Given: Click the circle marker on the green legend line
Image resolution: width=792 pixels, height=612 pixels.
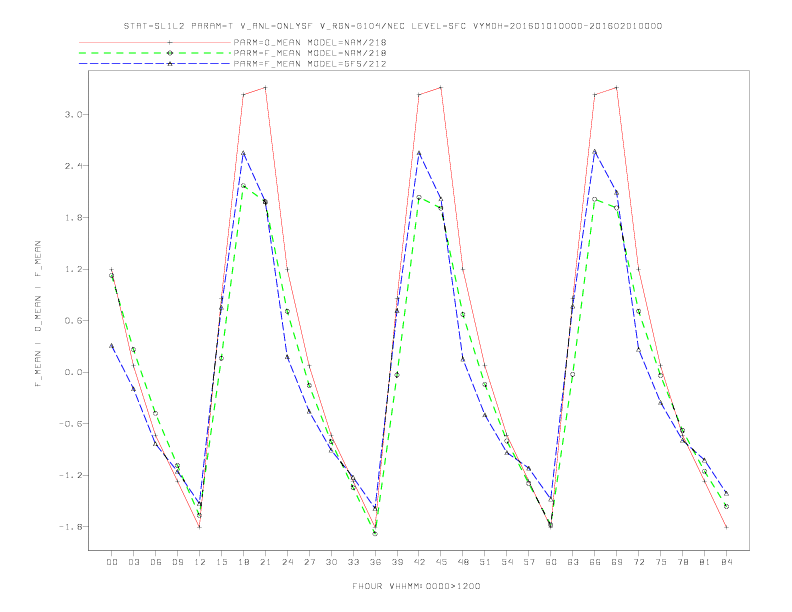Looking at the screenshot, I should (170, 53).
